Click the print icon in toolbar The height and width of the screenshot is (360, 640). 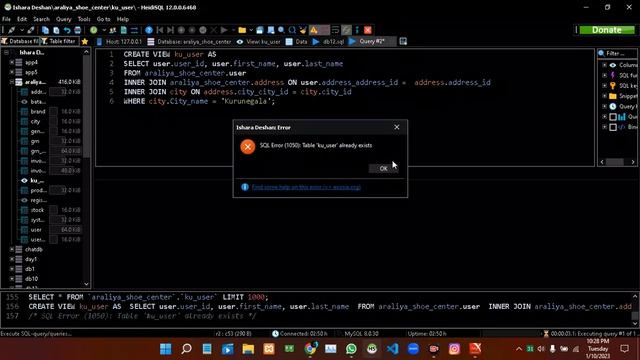(78, 30)
